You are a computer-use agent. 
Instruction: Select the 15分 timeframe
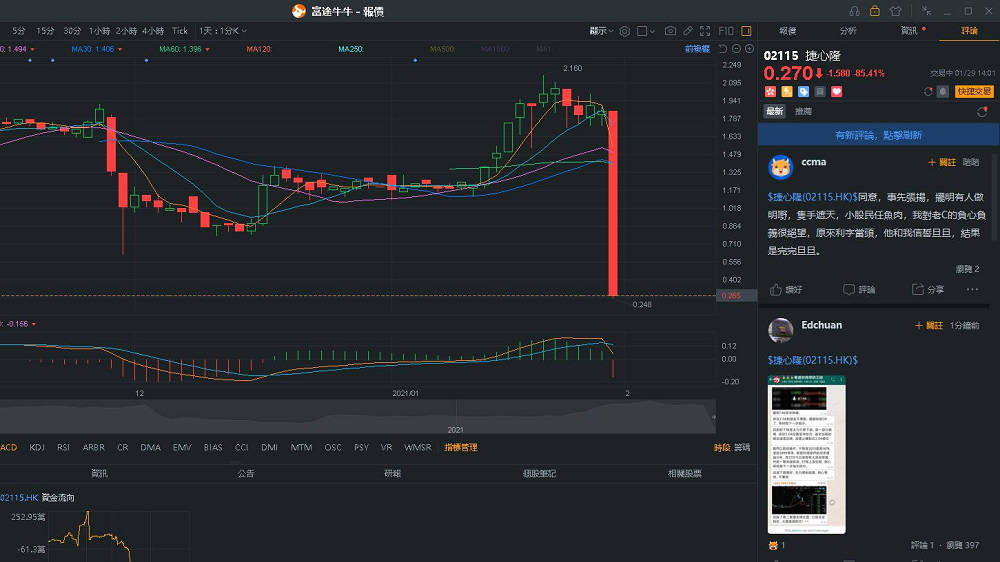(x=45, y=31)
